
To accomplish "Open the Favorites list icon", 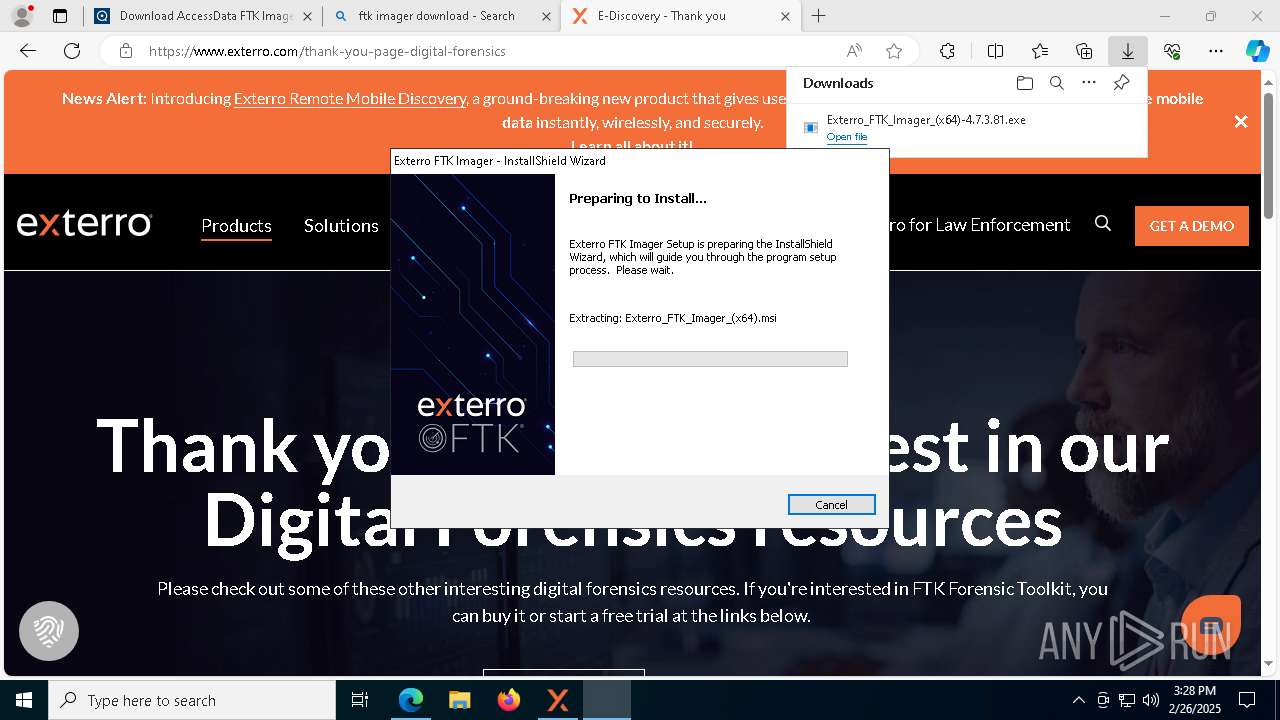I will click(x=1040, y=51).
